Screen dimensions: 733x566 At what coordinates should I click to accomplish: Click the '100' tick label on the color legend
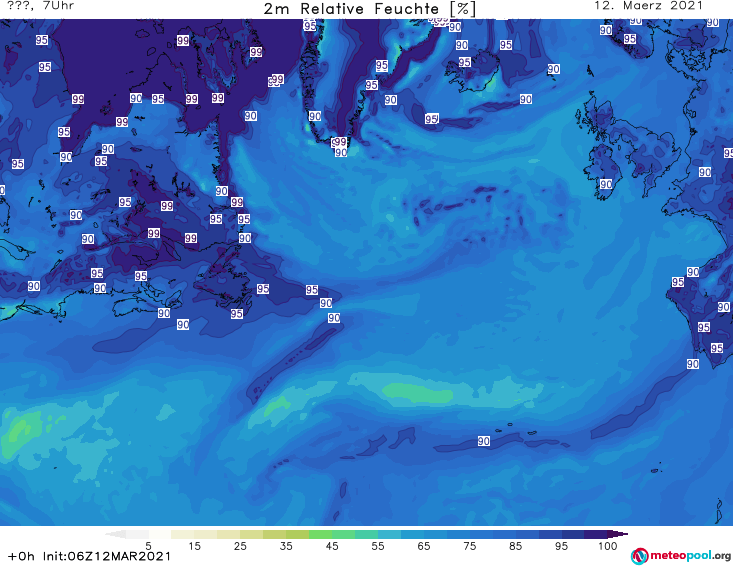click(608, 546)
